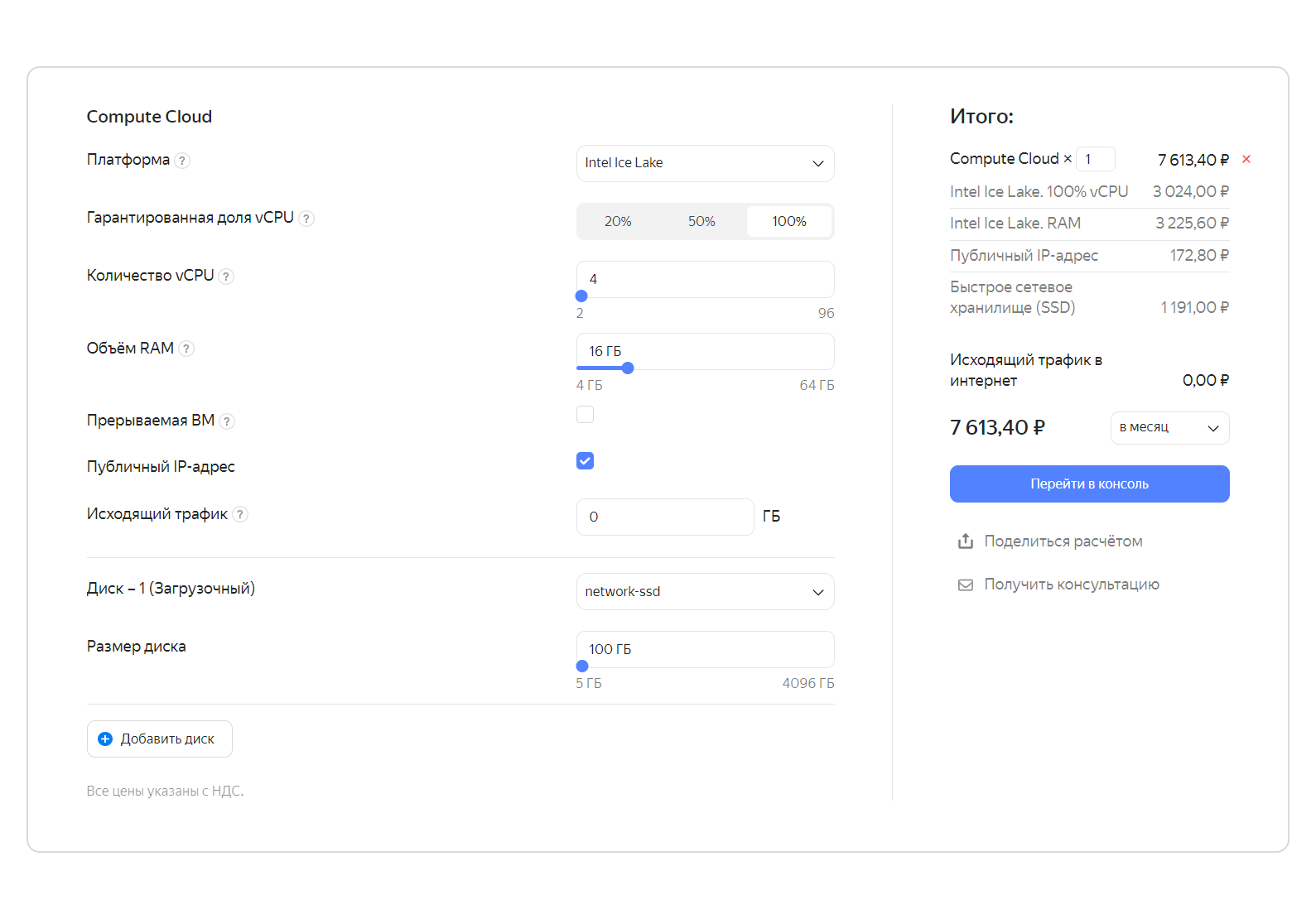1316x919 pixels.
Task: Click the vCPU count input field showing 4
Action: pos(706,279)
